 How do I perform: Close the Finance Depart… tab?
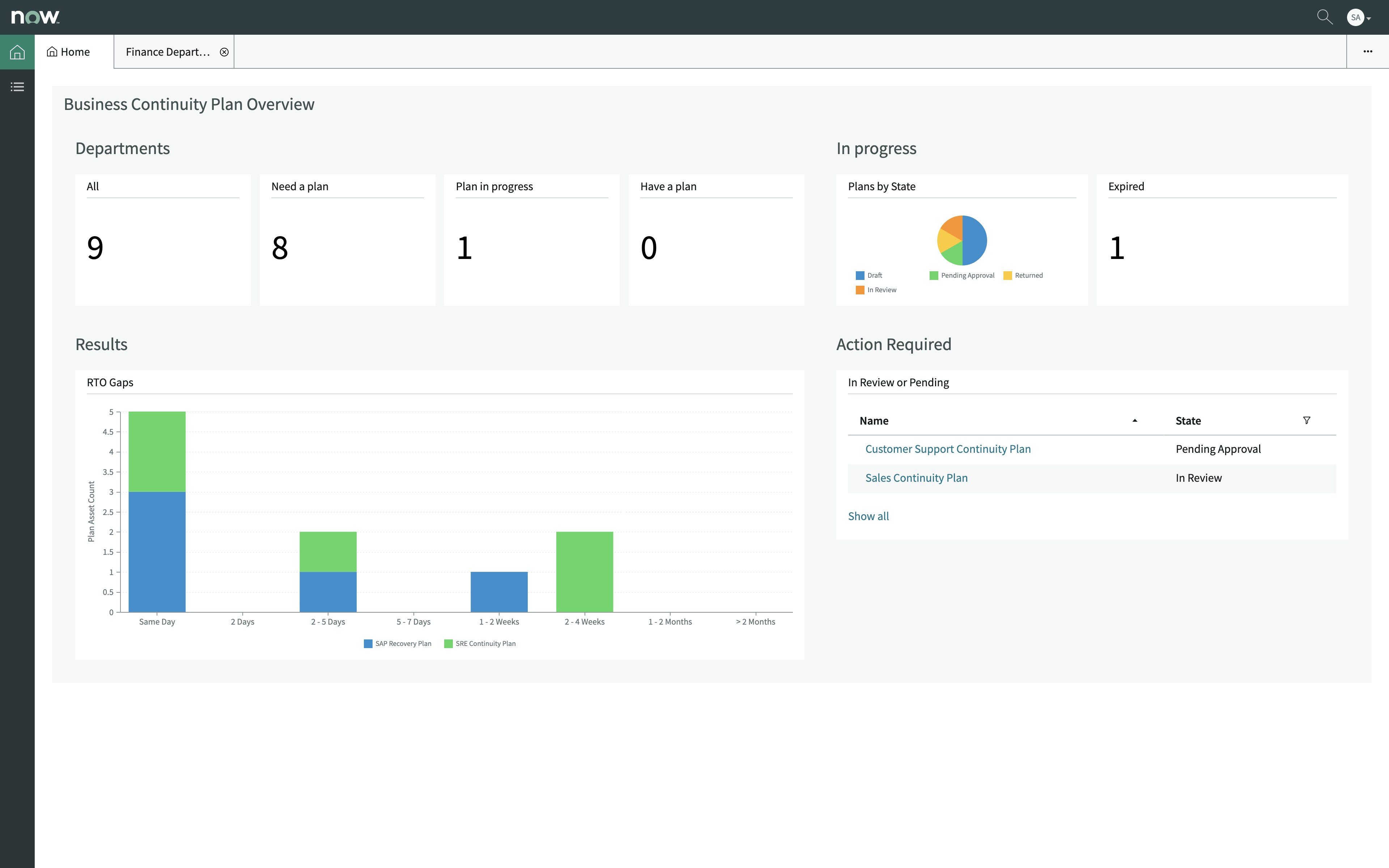click(224, 52)
